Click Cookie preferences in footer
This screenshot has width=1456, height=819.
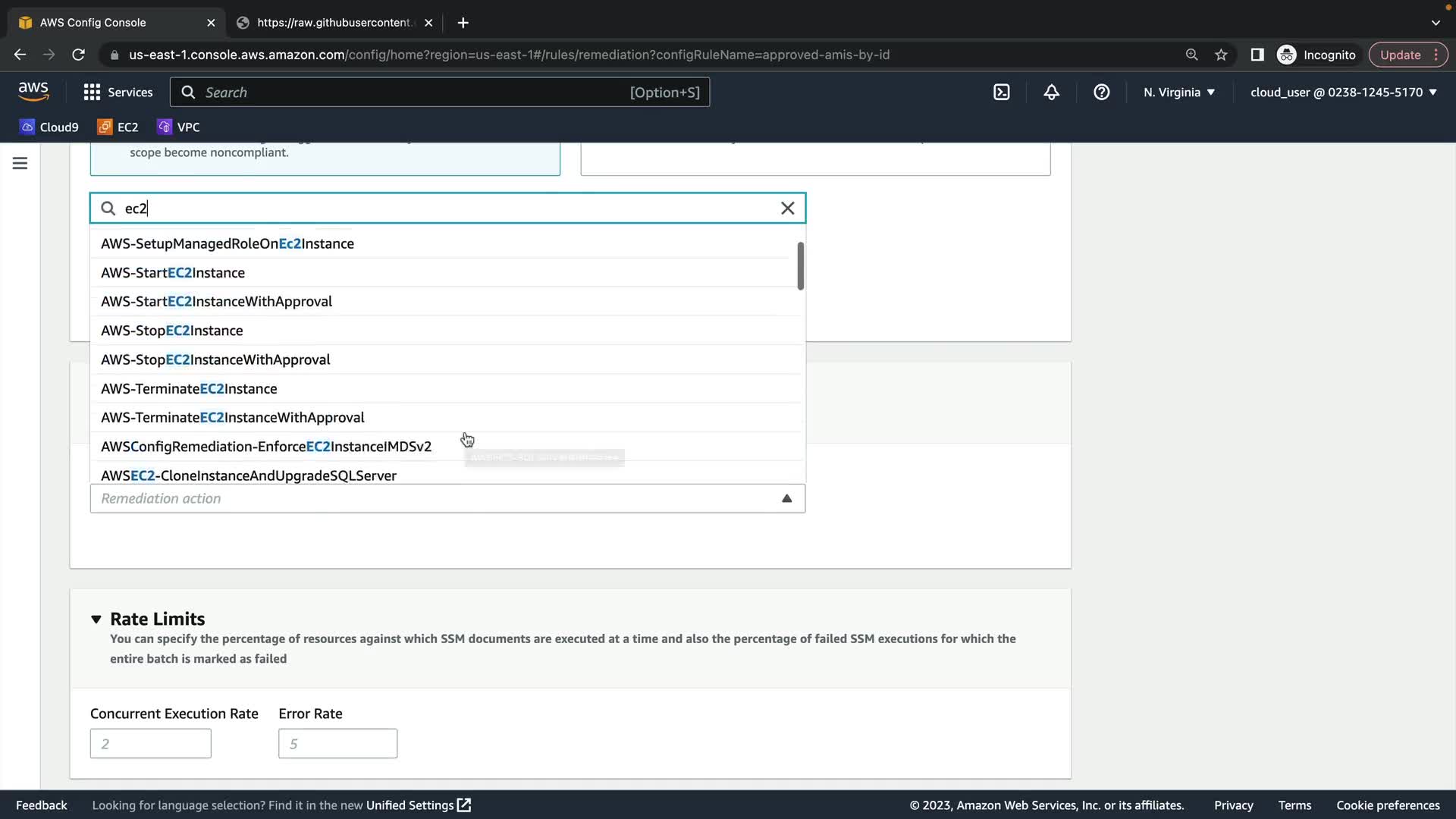coord(1387,805)
